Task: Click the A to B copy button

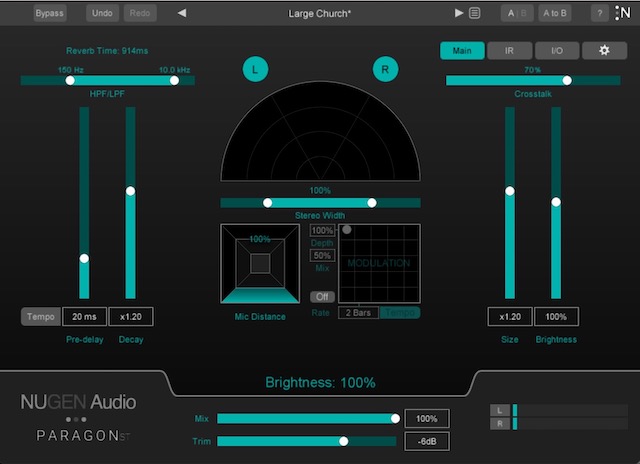Action: [554, 14]
